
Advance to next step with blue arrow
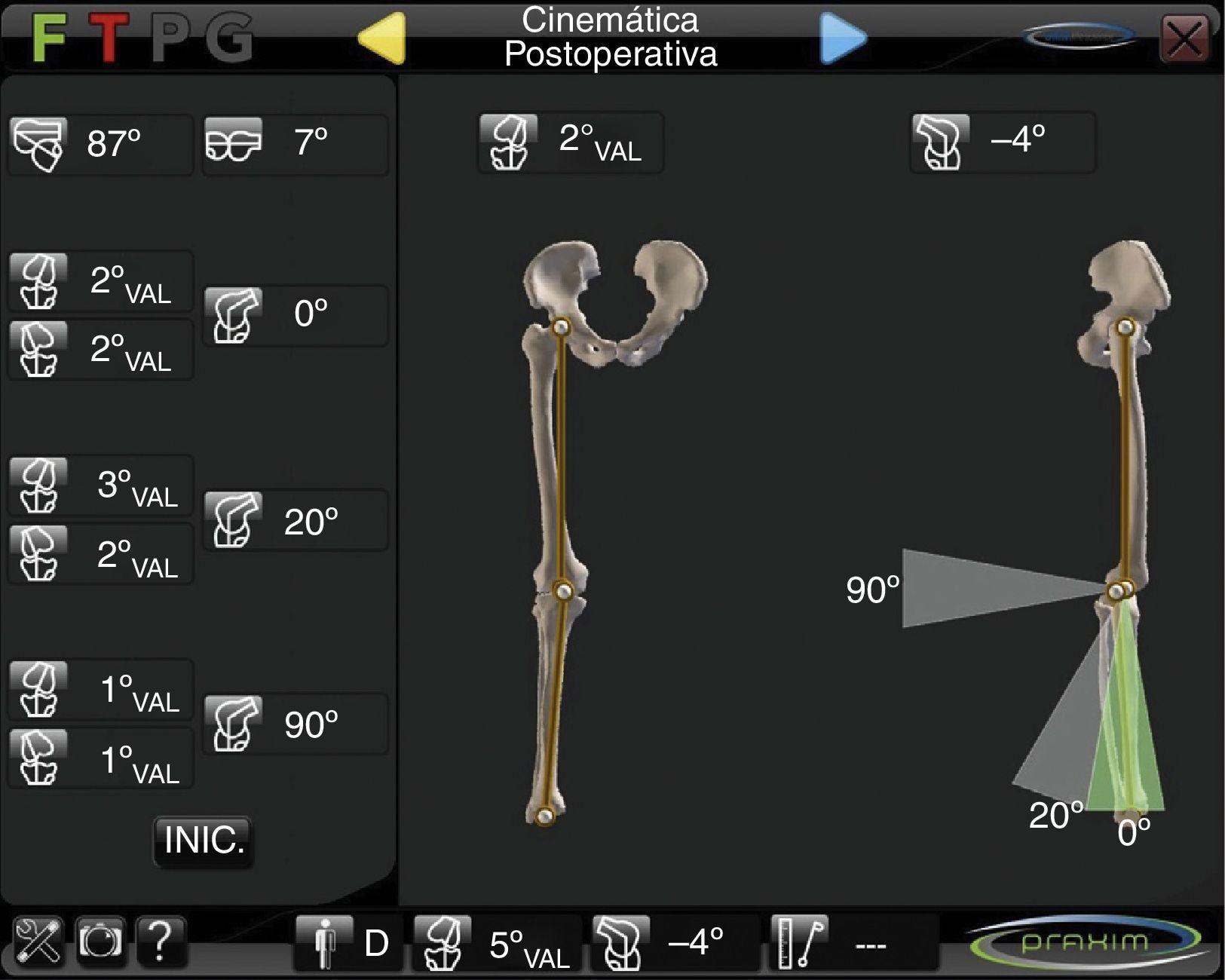tap(842, 38)
